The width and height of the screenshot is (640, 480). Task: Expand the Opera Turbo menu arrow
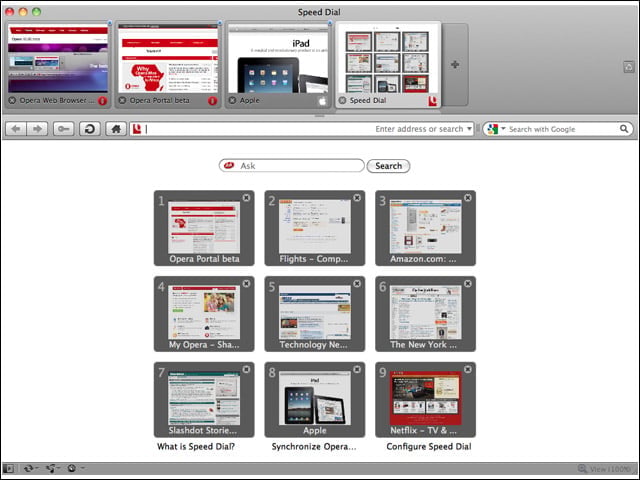click(x=82, y=468)
